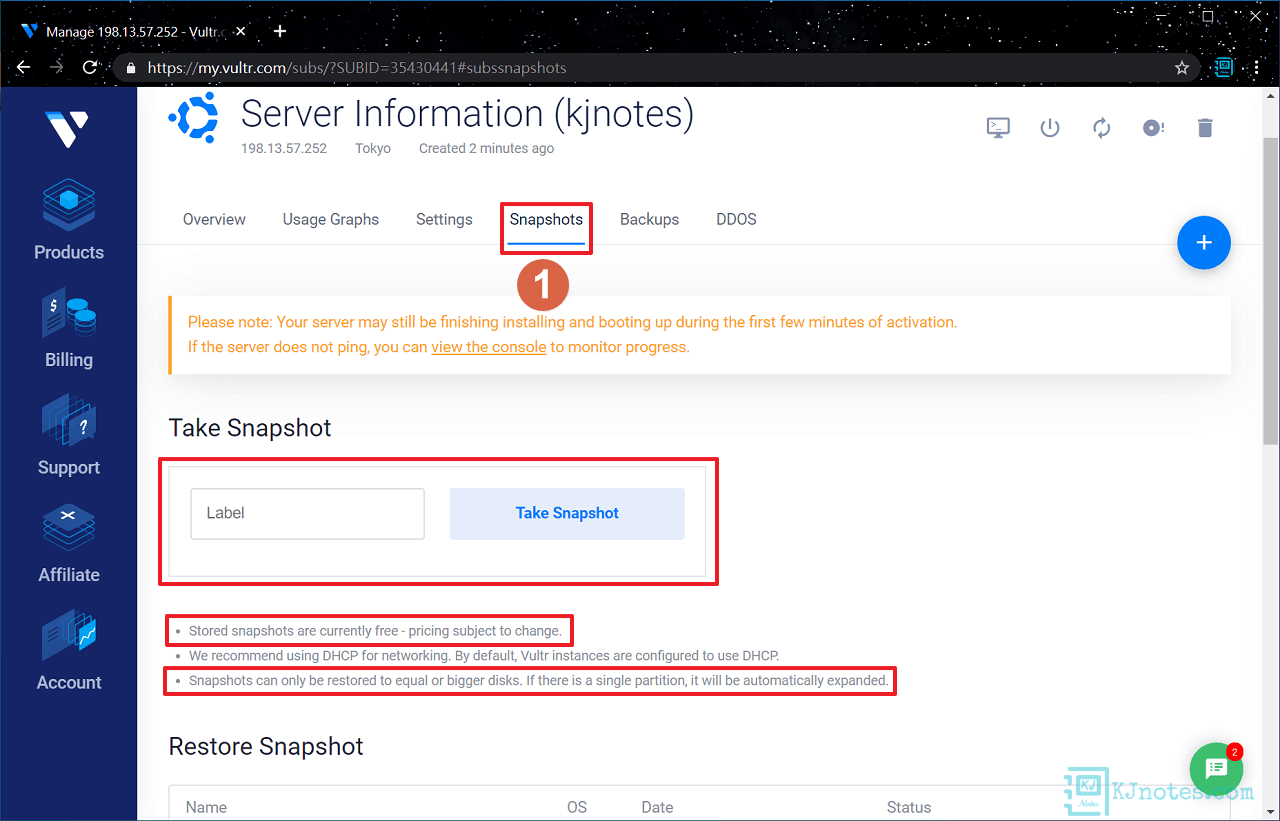Click the 'Date' column header
This screenshot has width=1280, height=821.
657,807
